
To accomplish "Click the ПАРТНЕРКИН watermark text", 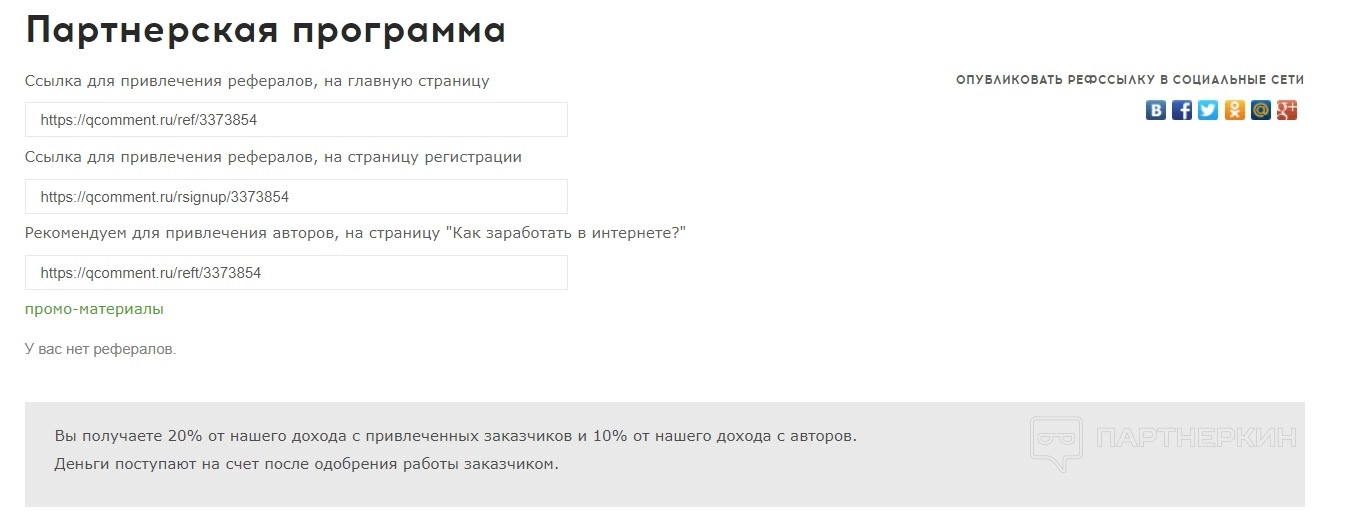I will point(1196,438).
